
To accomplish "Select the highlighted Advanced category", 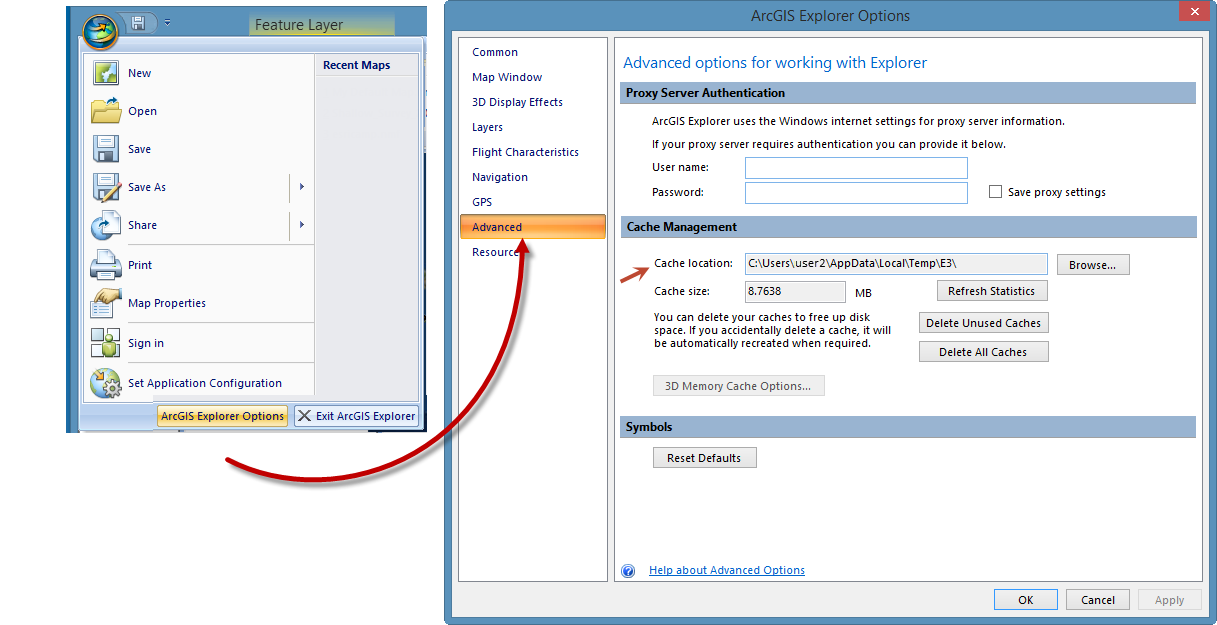I will point(533,227).
